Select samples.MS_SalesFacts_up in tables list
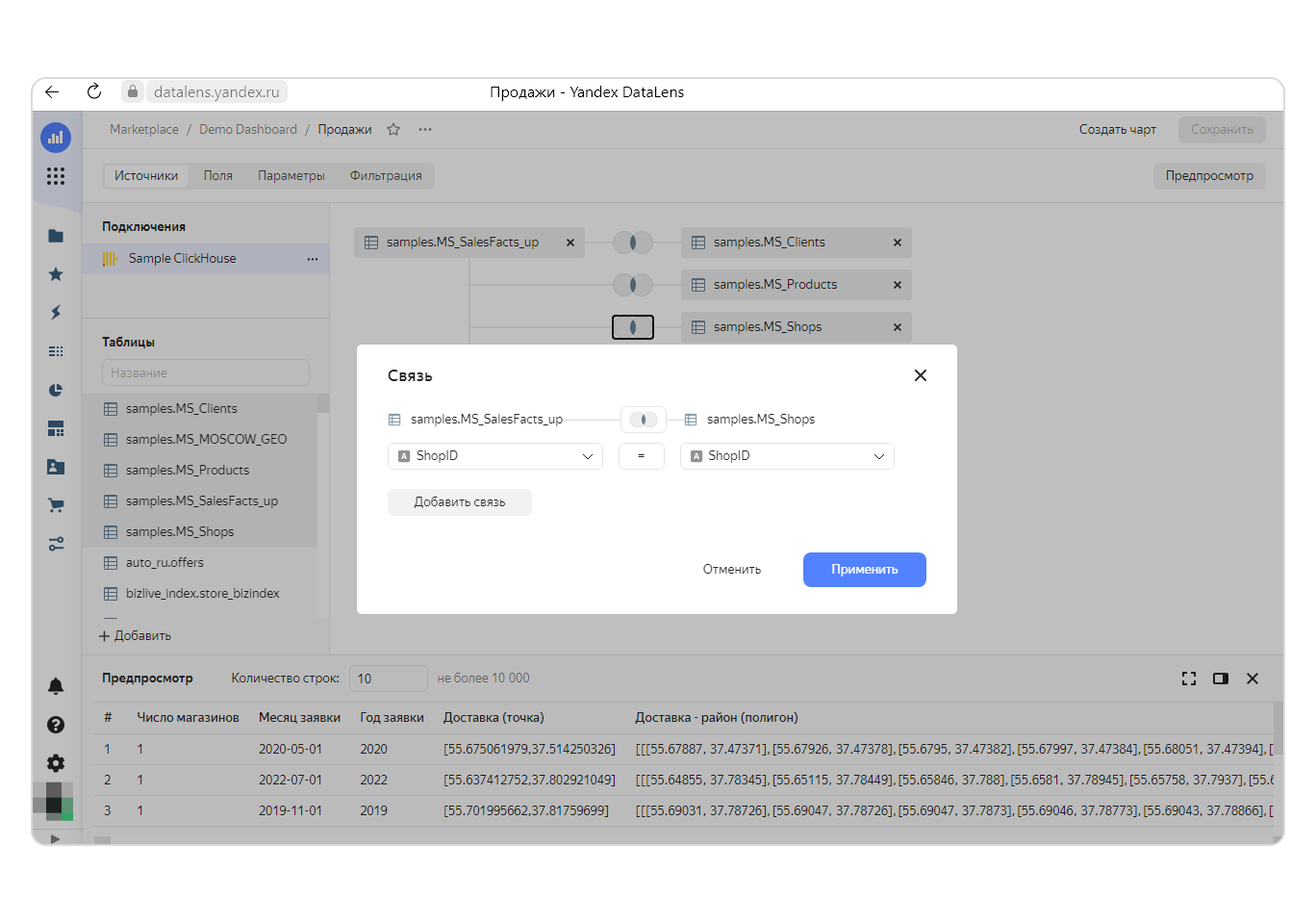Screen dimensions: 1316x923 (x=200, y=501)
